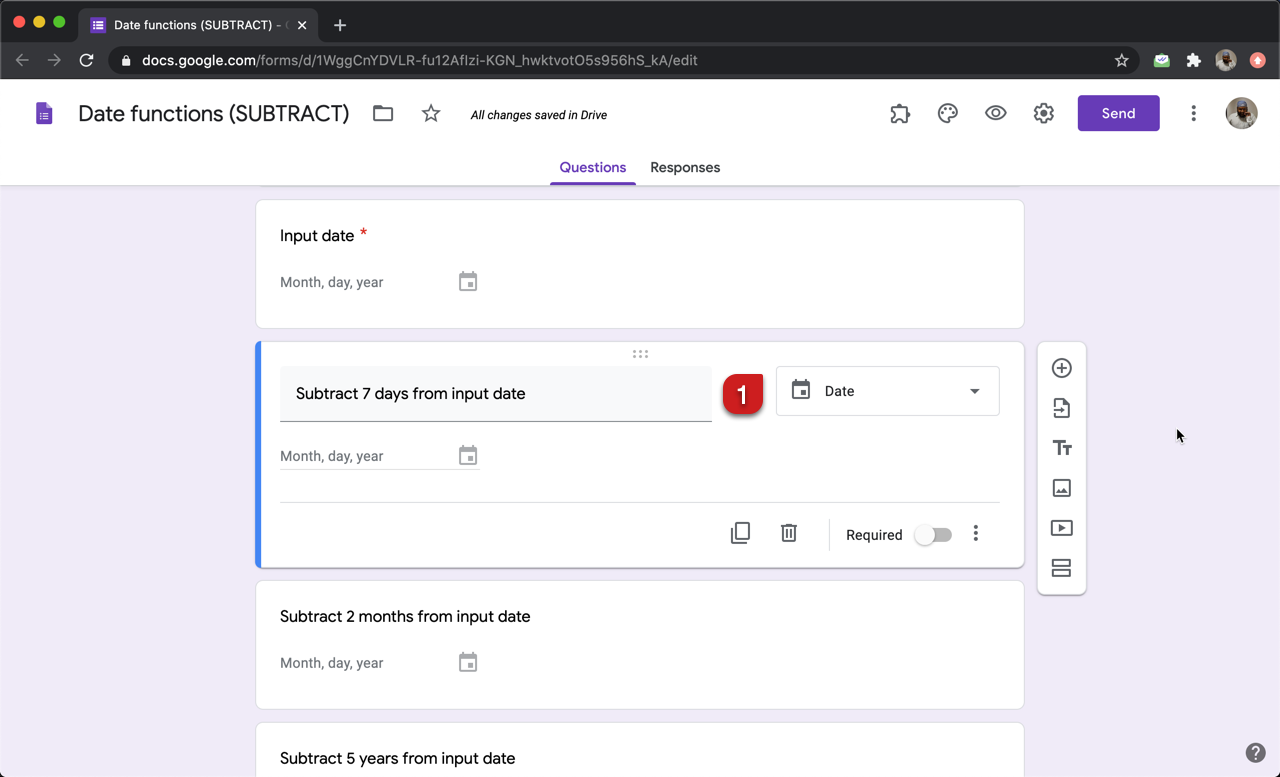
Task: Open the theme customization palette
Action: tap(947, 113)
